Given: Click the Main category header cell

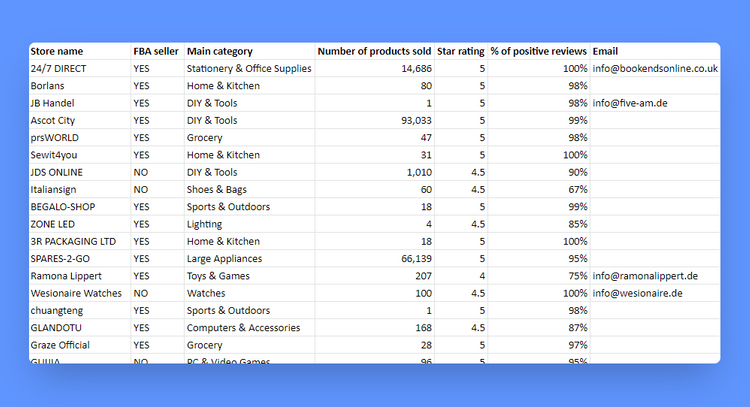Looking at the screenshot, I should [x=220, y=51].
